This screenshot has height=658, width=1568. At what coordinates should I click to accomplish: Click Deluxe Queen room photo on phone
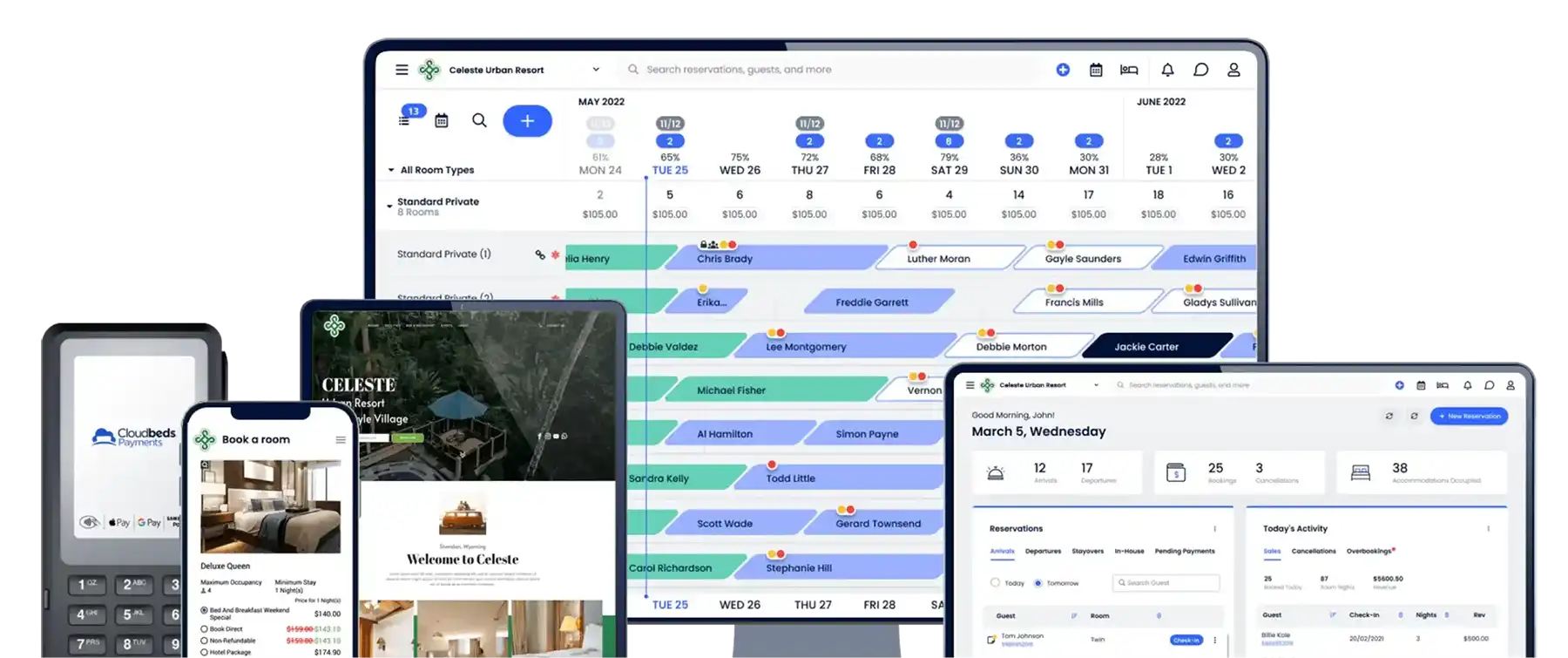pyautogui.click(x=271, y=506)
